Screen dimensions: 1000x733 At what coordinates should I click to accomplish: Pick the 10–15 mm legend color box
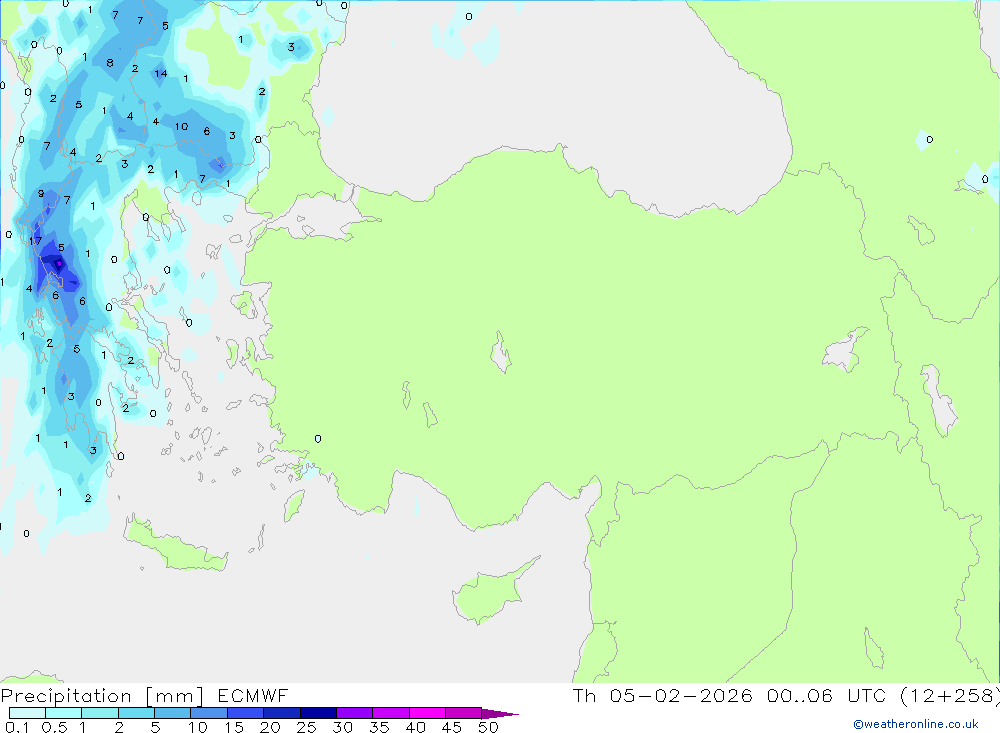(x=209, y=713)
